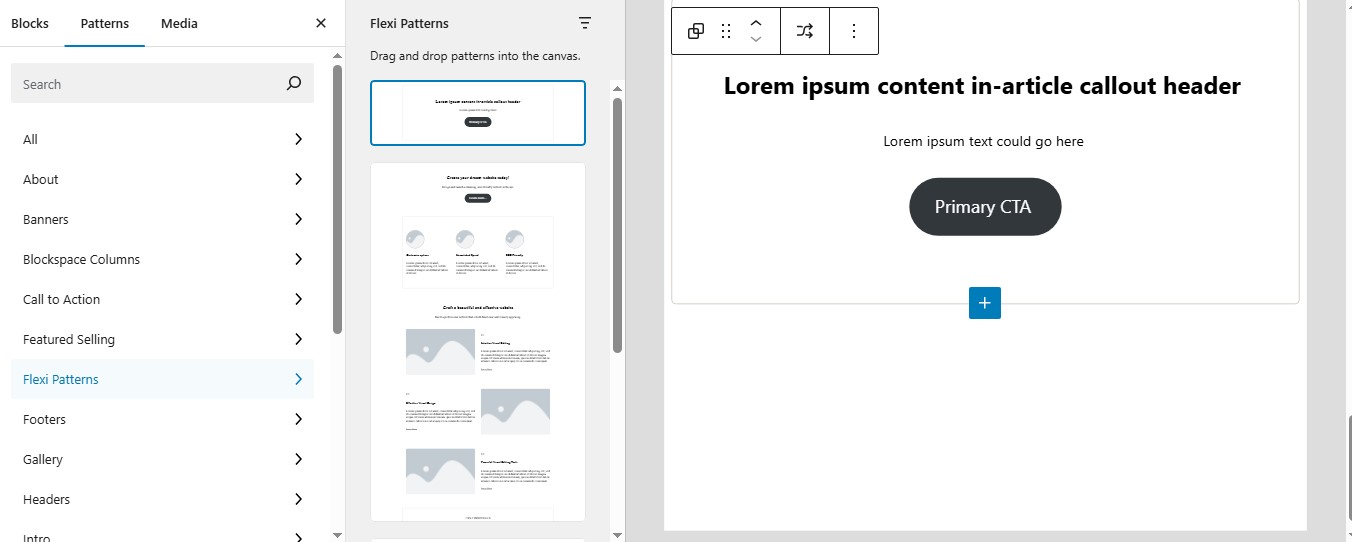Screen dimensions: 1352x542
Task: Expand the Headers category
Action: [162, 499]
